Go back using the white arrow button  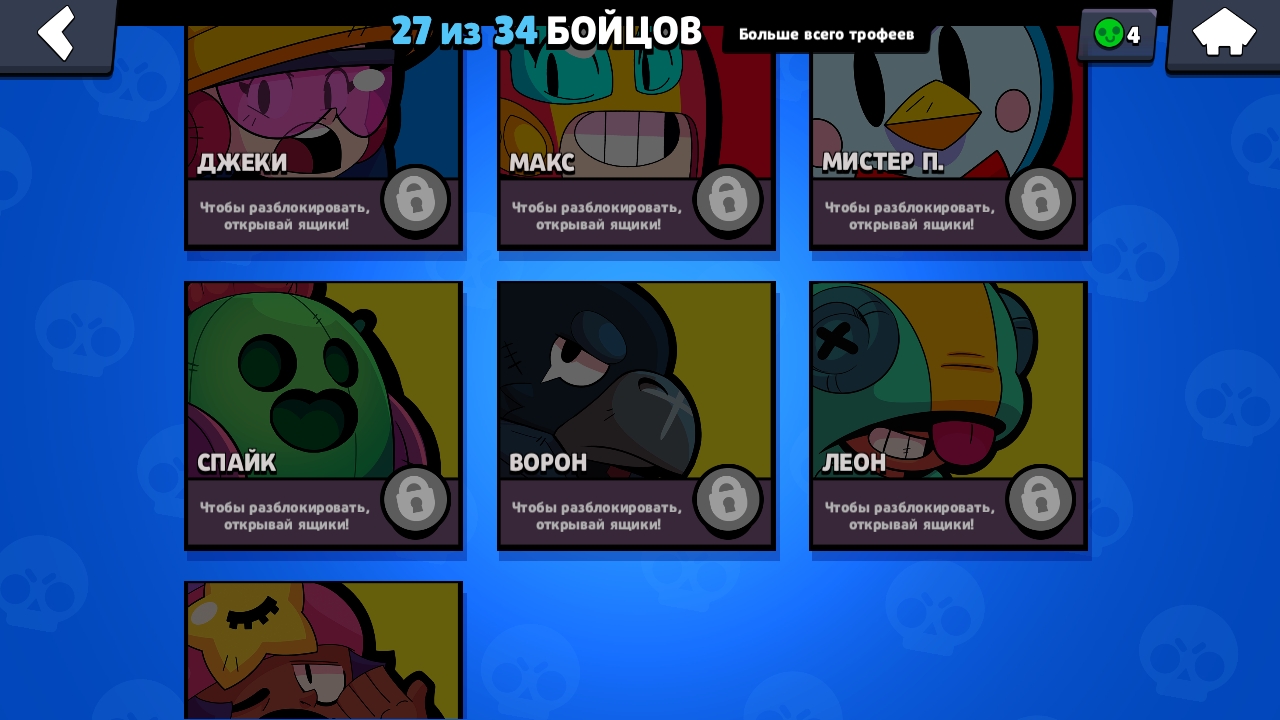click(57, 34)
